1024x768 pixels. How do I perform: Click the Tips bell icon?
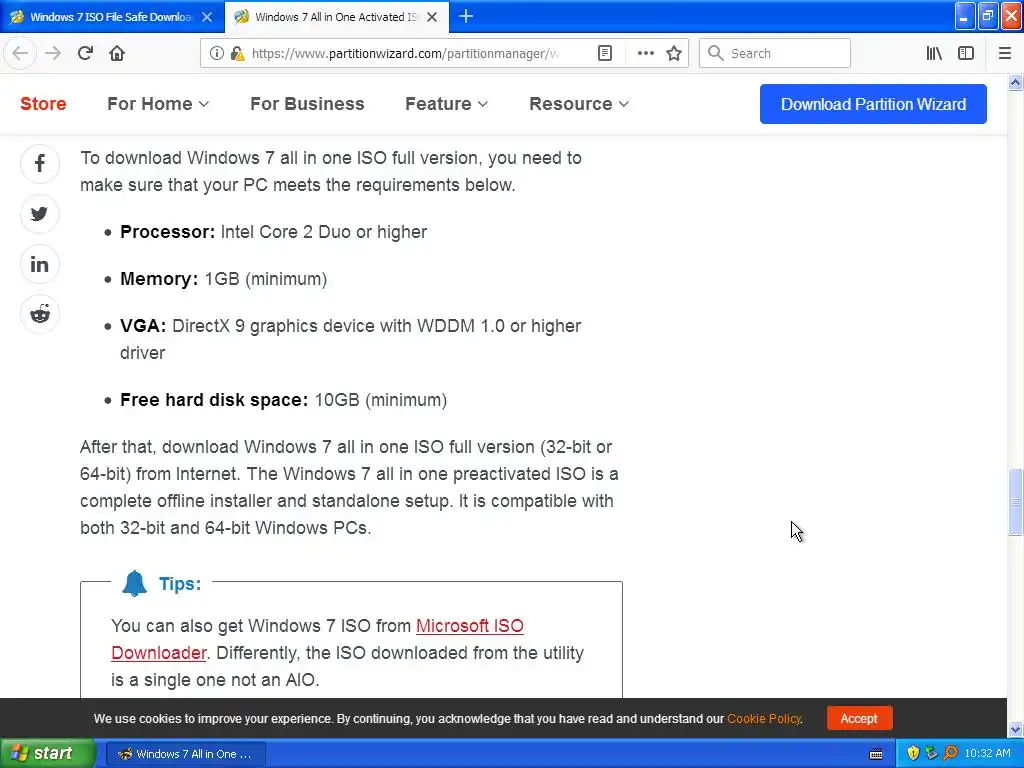(135, 583)
